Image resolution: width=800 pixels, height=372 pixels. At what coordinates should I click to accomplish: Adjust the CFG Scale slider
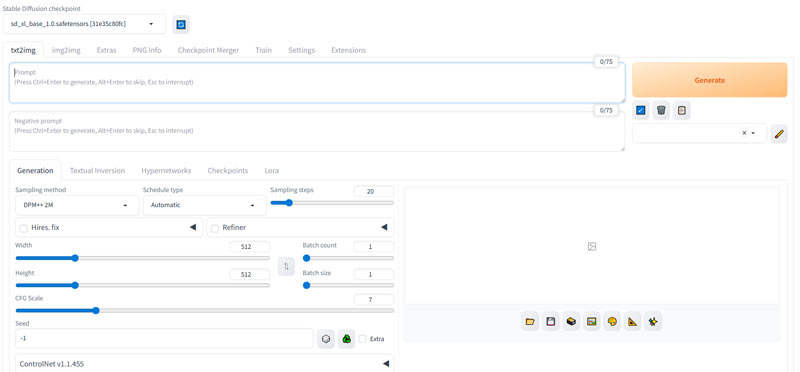pyautogui.click(x=205, y=310)
